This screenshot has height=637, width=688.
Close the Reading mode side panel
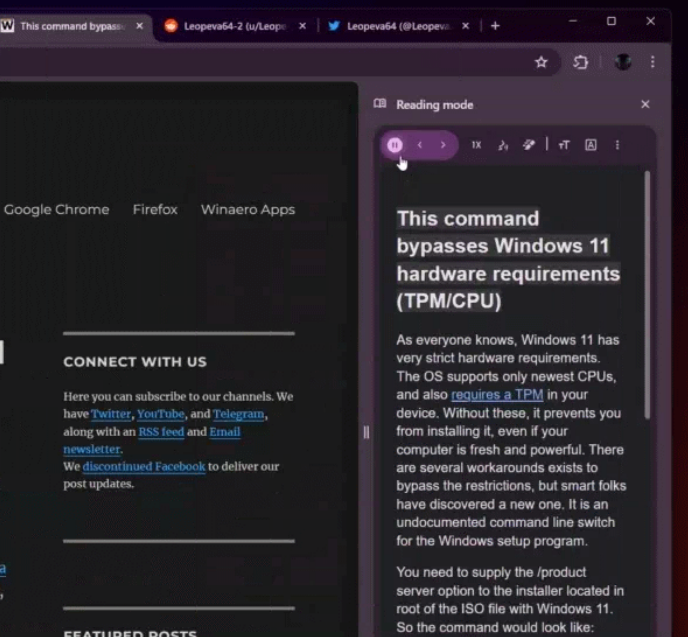pos(645,104)
